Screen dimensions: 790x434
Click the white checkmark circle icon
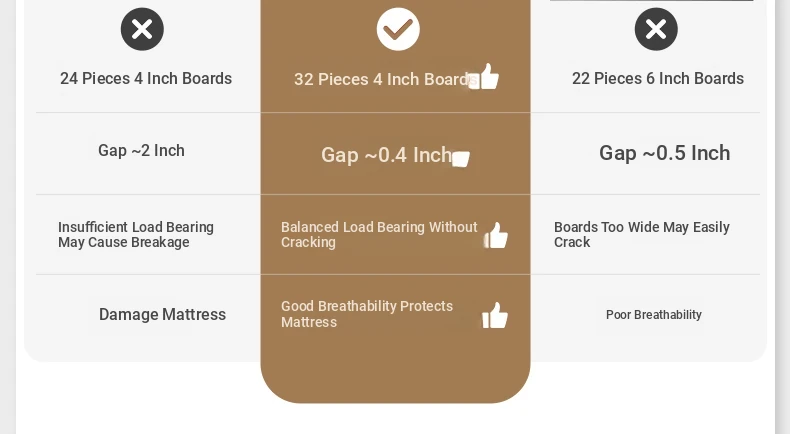(x=398, y=29)
